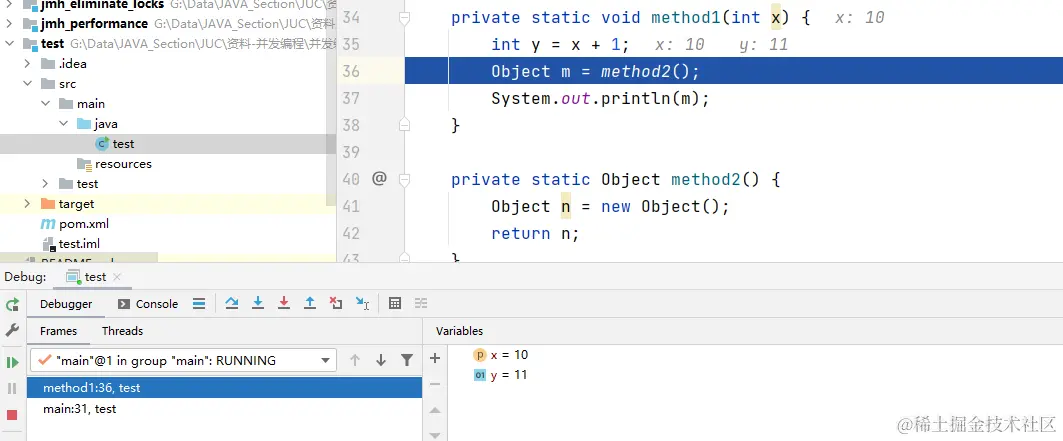Stop debugging with the red square icon
The height and width of the screenshot is (441, 1063).
pos(12,415)
